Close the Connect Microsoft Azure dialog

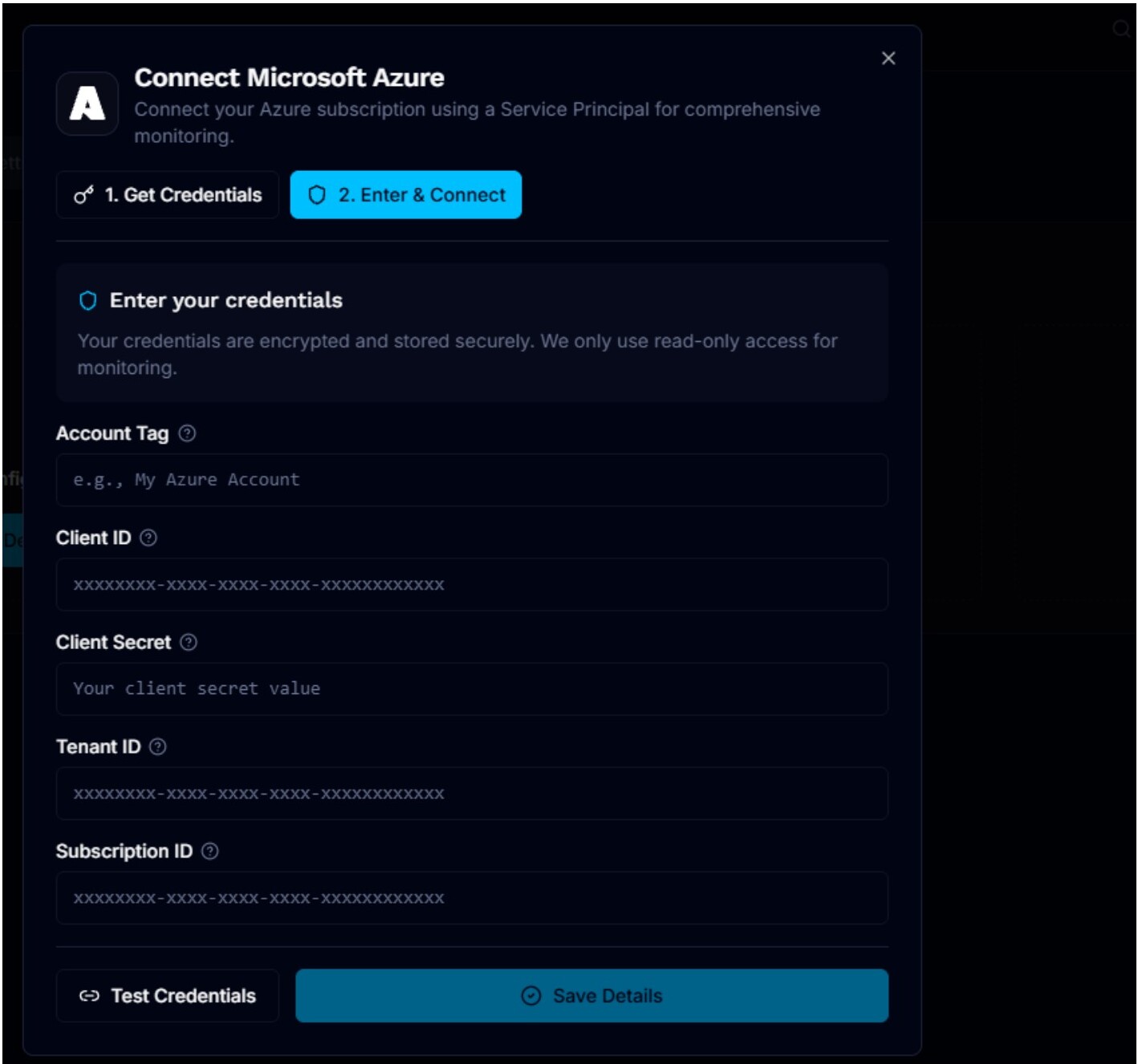[x=888, y=59]
